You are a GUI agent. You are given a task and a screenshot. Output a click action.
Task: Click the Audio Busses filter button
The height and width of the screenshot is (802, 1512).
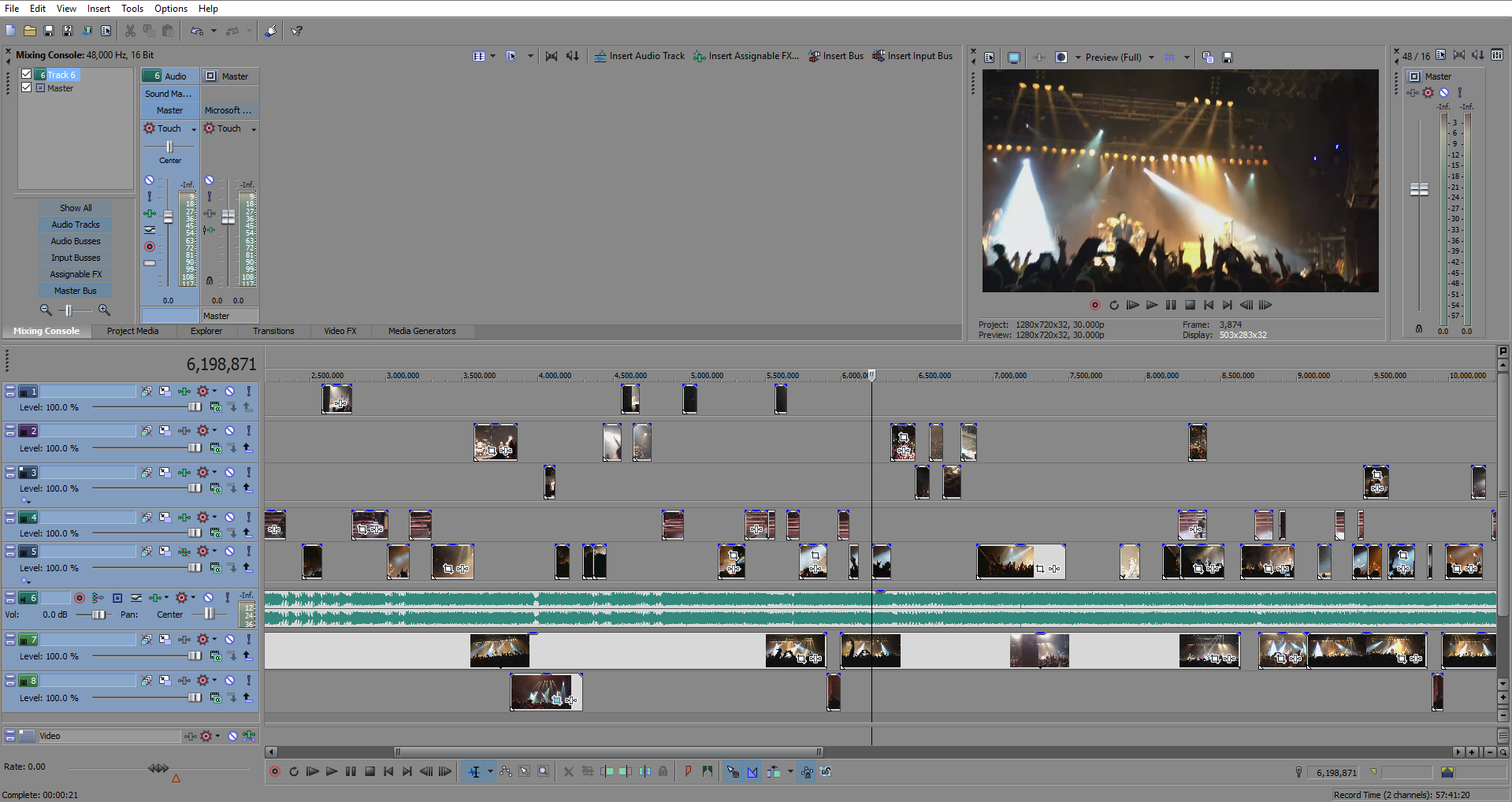[76, 241]
